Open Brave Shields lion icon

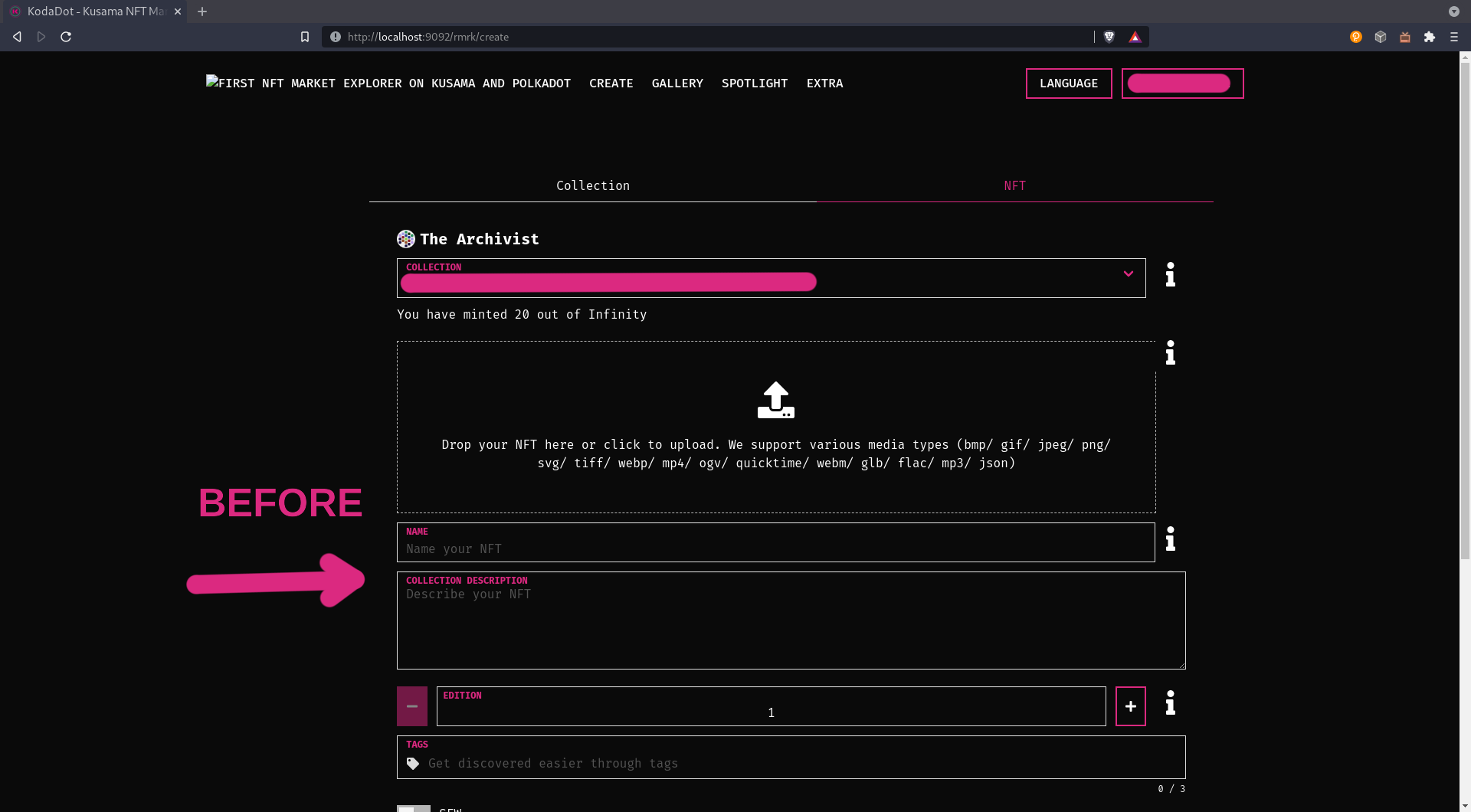1109,37
